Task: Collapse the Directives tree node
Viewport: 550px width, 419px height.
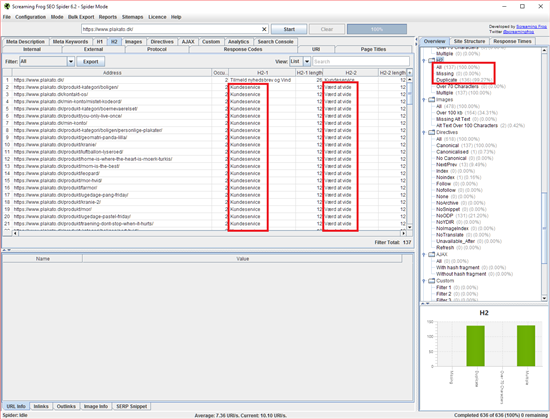Action: pos(424,133)
